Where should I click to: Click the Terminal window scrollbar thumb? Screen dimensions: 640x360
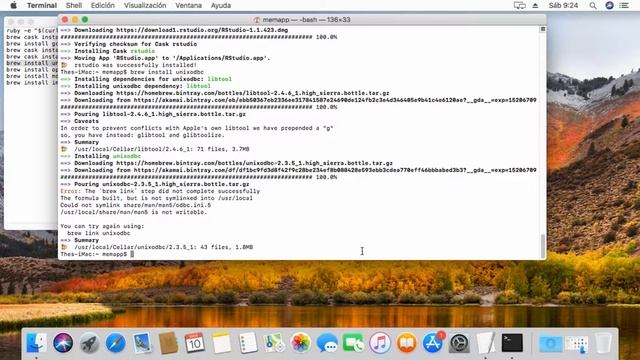(x=542, y=245)
